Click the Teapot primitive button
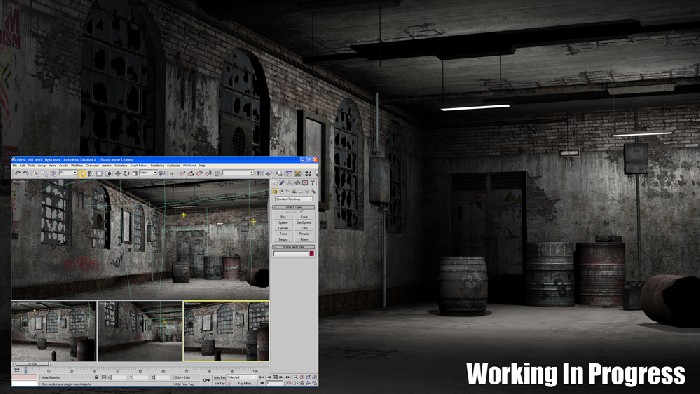This screenshot has width=700, height=394. pos(283,239)
